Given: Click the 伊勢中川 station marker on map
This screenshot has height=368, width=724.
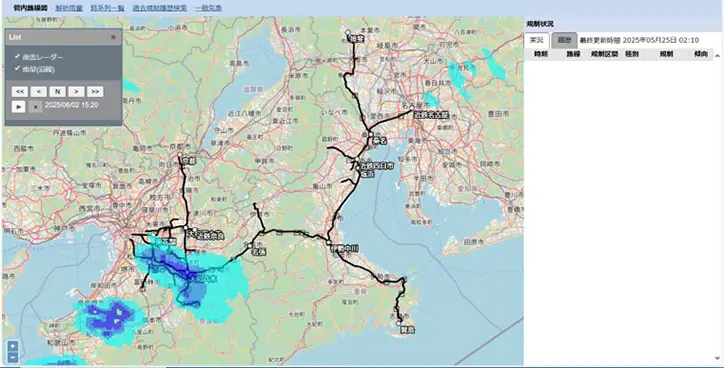Looking at the screenshot, I should point(329,242).
